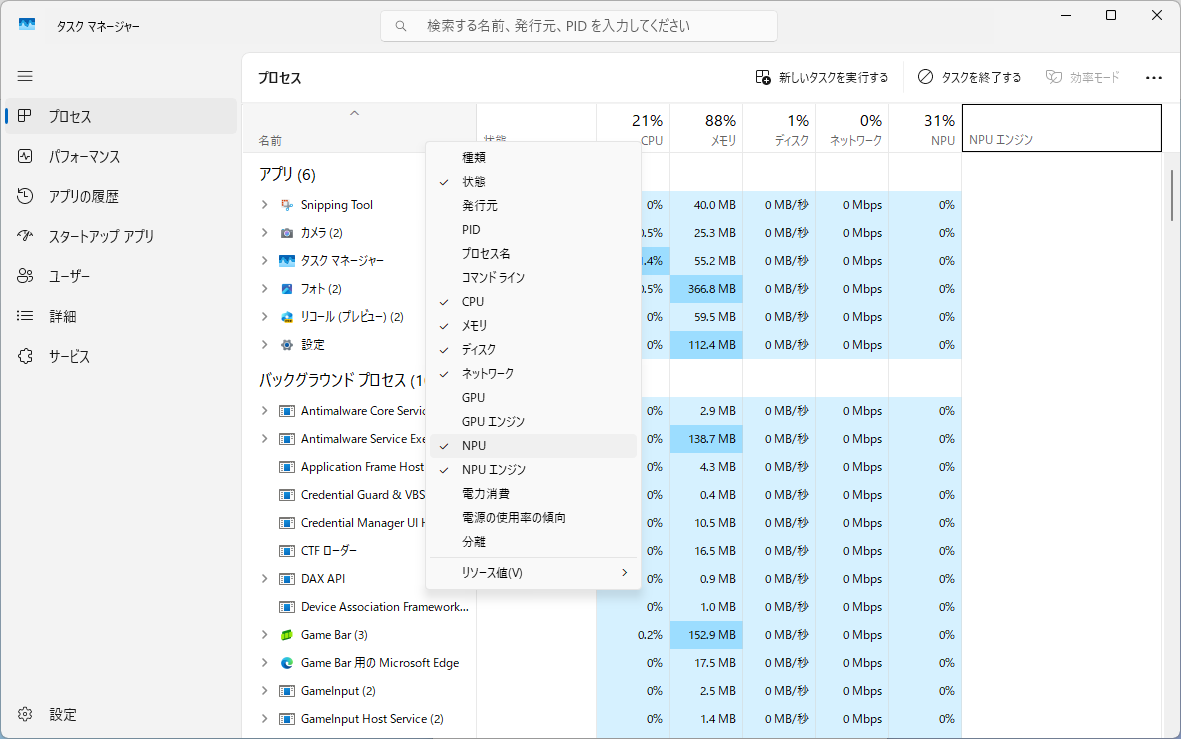Uncheck the 状態 column option
The width and height of the screenshot is (1181, 739).
(x=533, y=182)
